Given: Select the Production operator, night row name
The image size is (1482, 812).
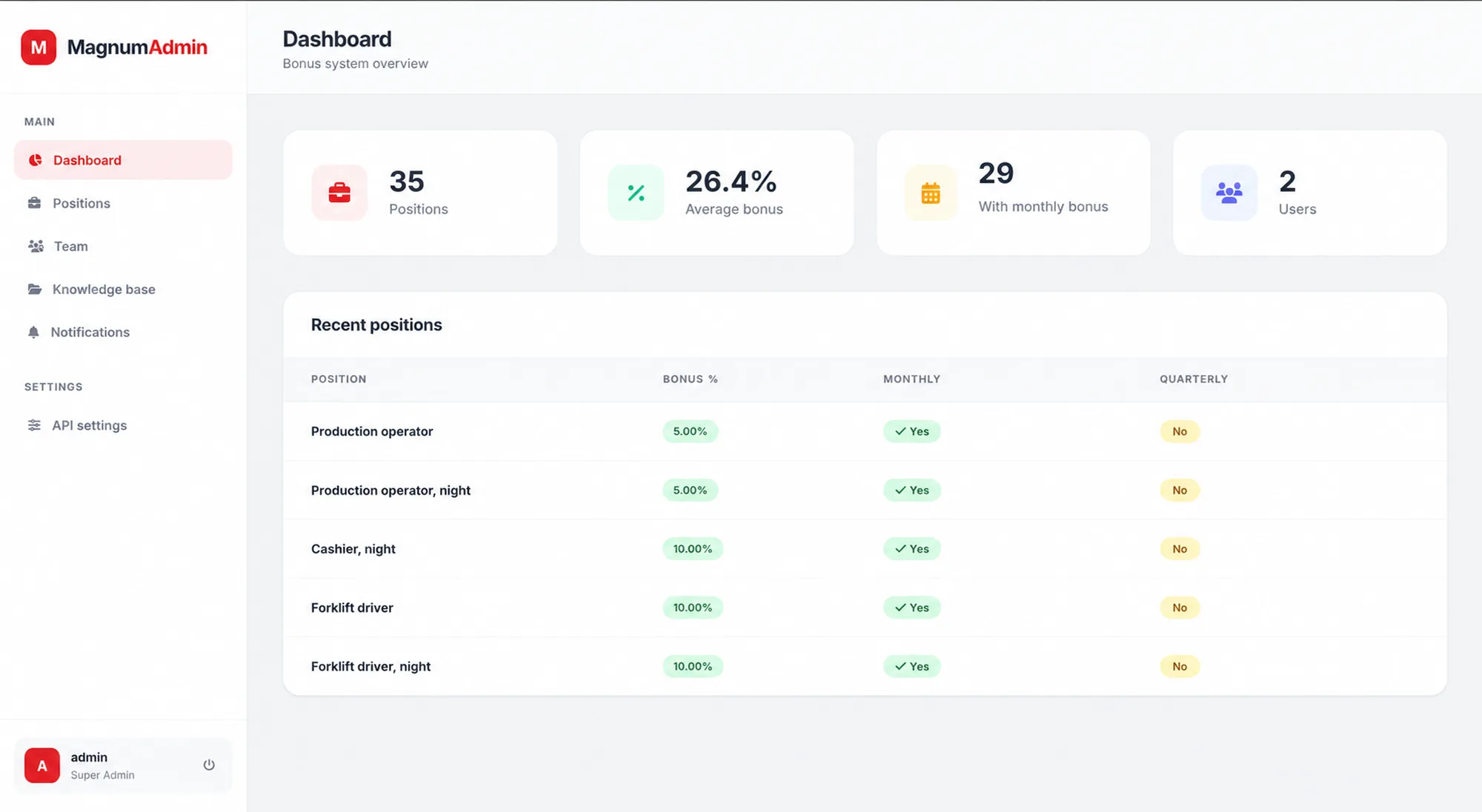Looking at the screenshot, I should tap(391, 490).
